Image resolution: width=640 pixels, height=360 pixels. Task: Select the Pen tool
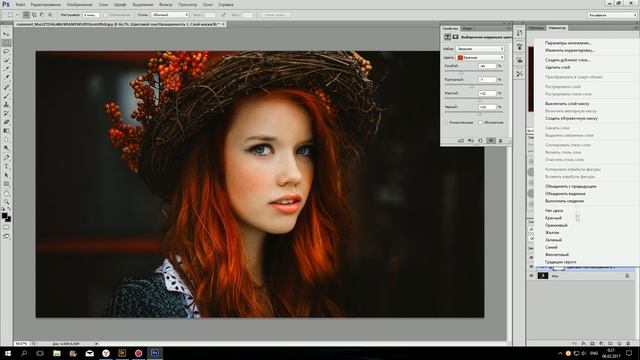6,158
